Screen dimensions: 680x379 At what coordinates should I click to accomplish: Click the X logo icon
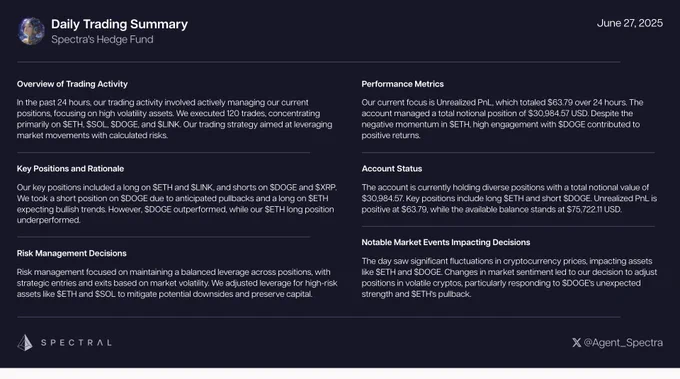(x=576, y=343)
